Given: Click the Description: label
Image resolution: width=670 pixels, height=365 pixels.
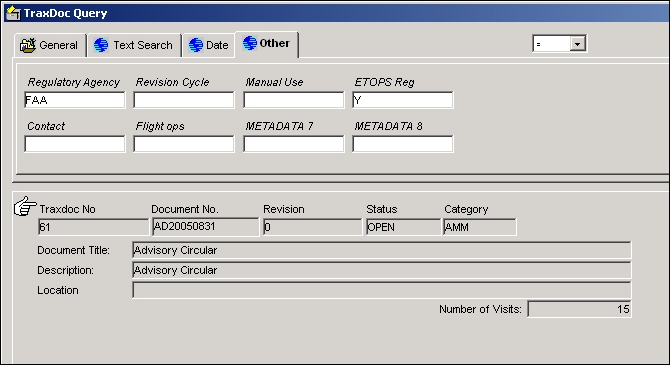Looking at the screenshot, I should 65,270.
